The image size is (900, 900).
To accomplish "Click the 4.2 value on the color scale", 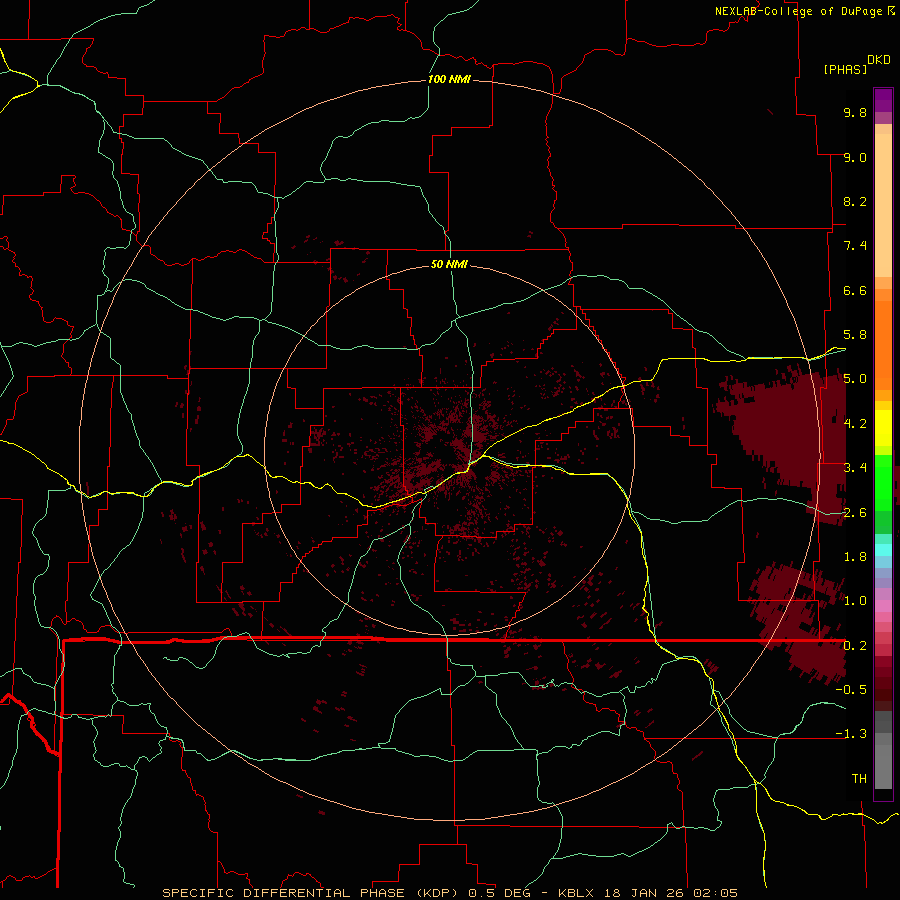I will [855, 424].
